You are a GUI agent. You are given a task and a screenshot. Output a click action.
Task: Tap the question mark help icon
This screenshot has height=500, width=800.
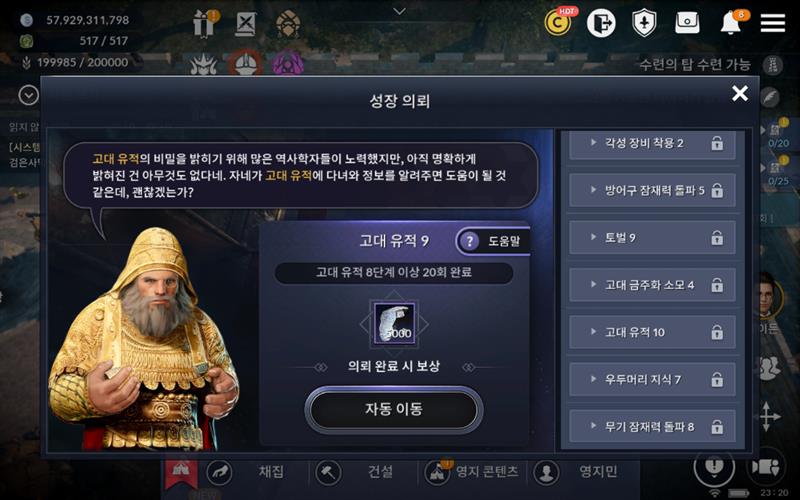coord(470,241)
